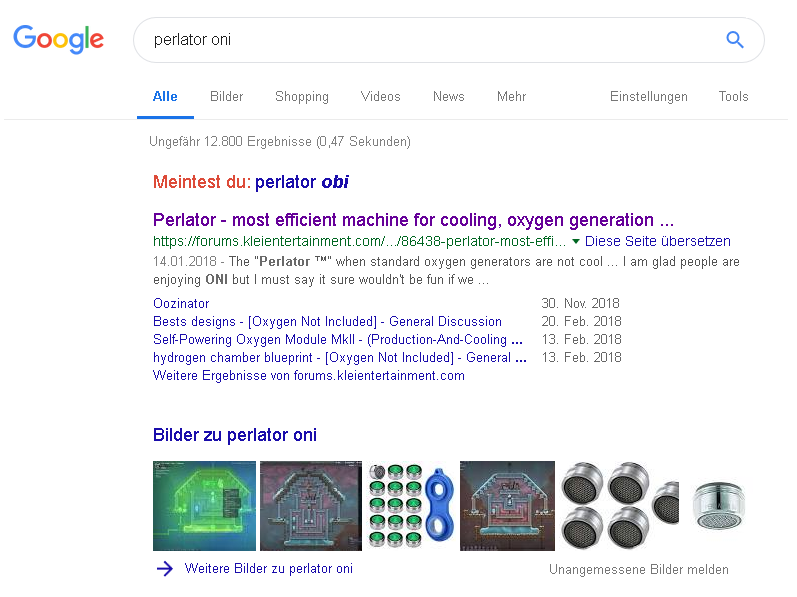Open the Tools options
797x597 pixels.
tap(733, 97)
